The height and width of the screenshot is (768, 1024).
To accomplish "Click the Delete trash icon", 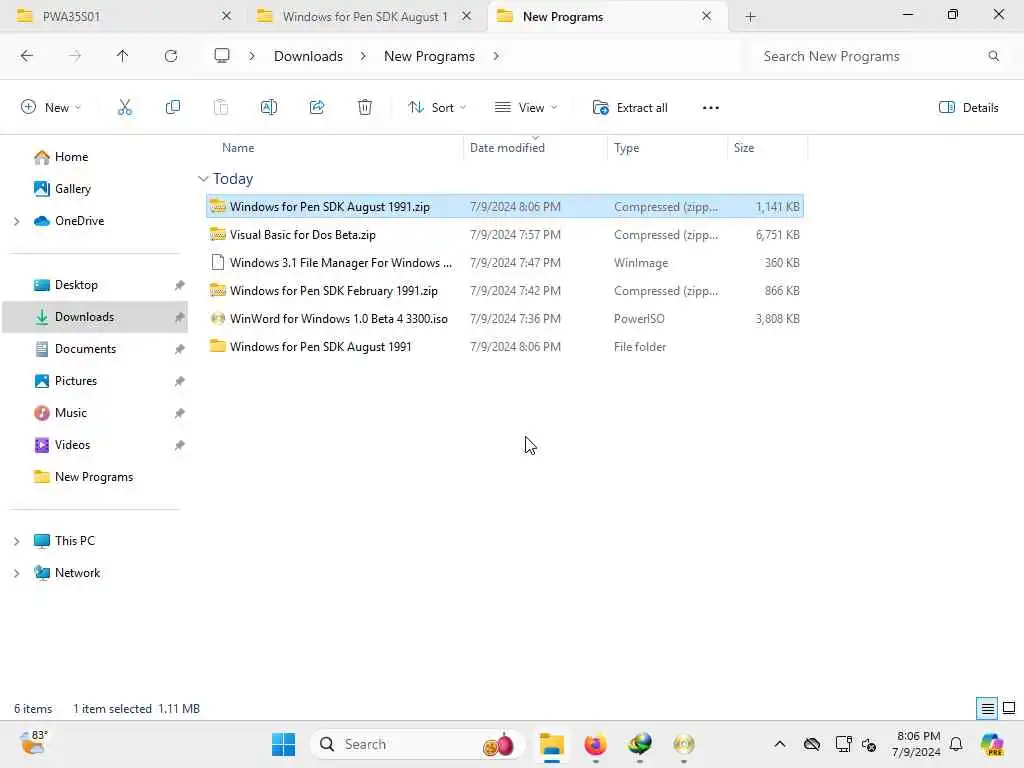I will pos(365,108).
